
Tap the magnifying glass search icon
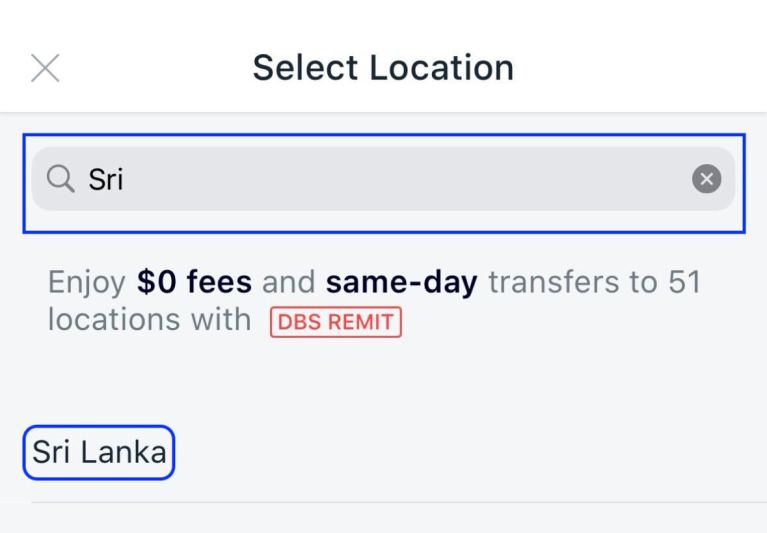click(x=61, y=178)
